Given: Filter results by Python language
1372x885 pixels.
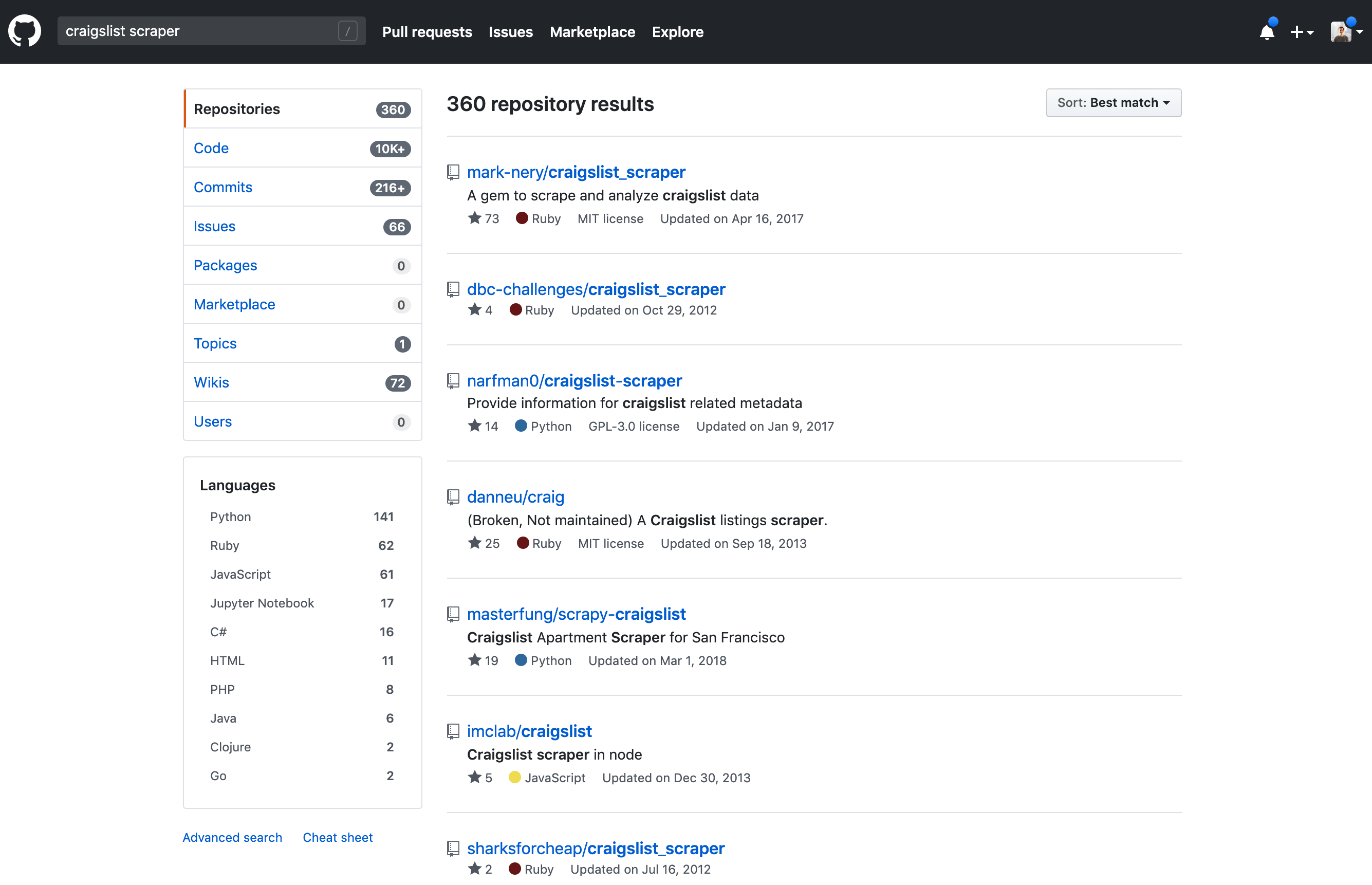Looking at the screenshot, I should (x=302, y=517).
